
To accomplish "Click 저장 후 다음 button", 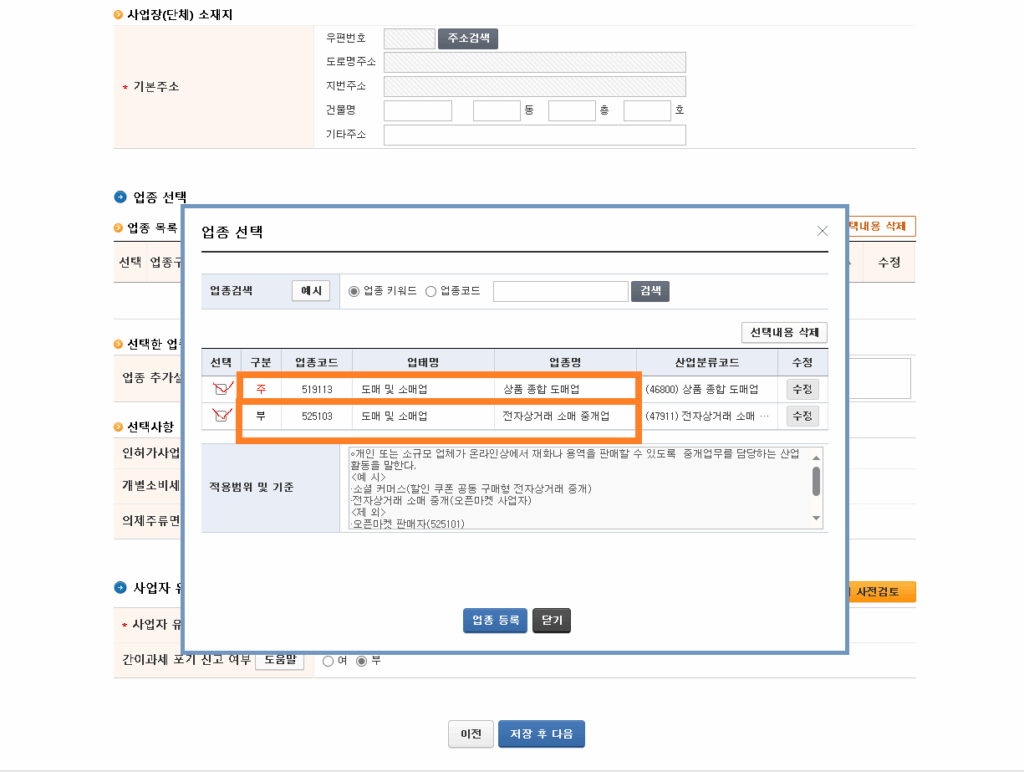I will (541, 734).
